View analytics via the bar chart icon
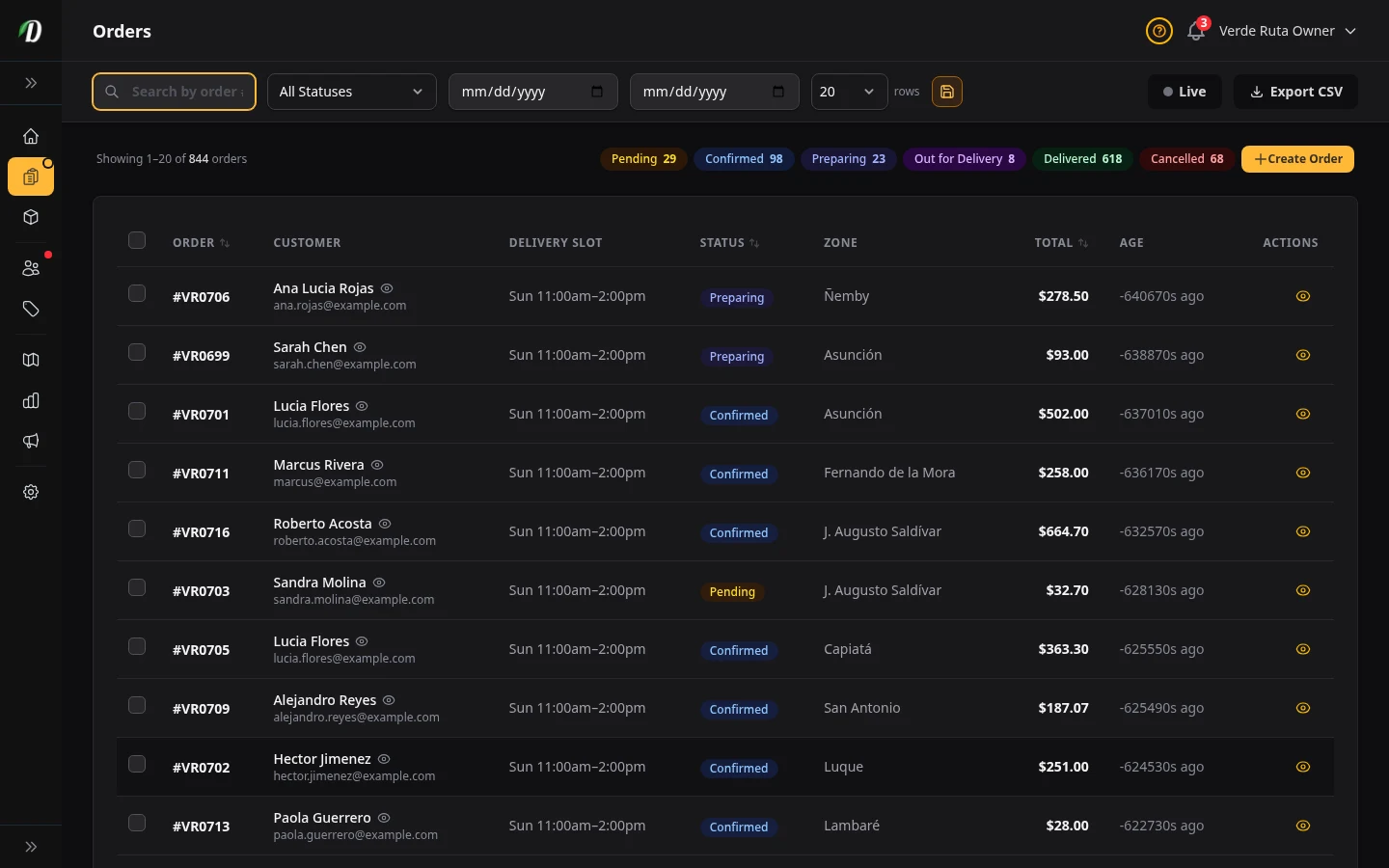1389x868 pixels. tap(31, 400)
